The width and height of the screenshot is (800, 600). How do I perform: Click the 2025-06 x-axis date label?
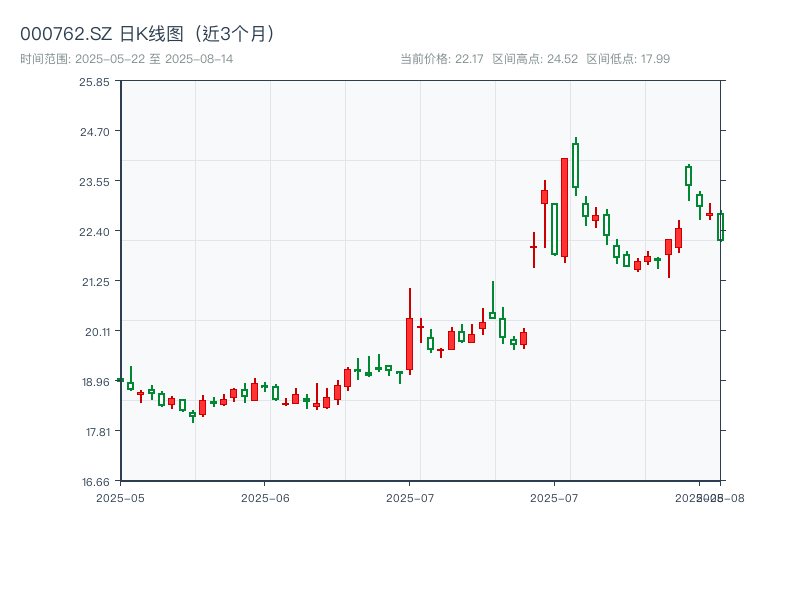[265, 497]
